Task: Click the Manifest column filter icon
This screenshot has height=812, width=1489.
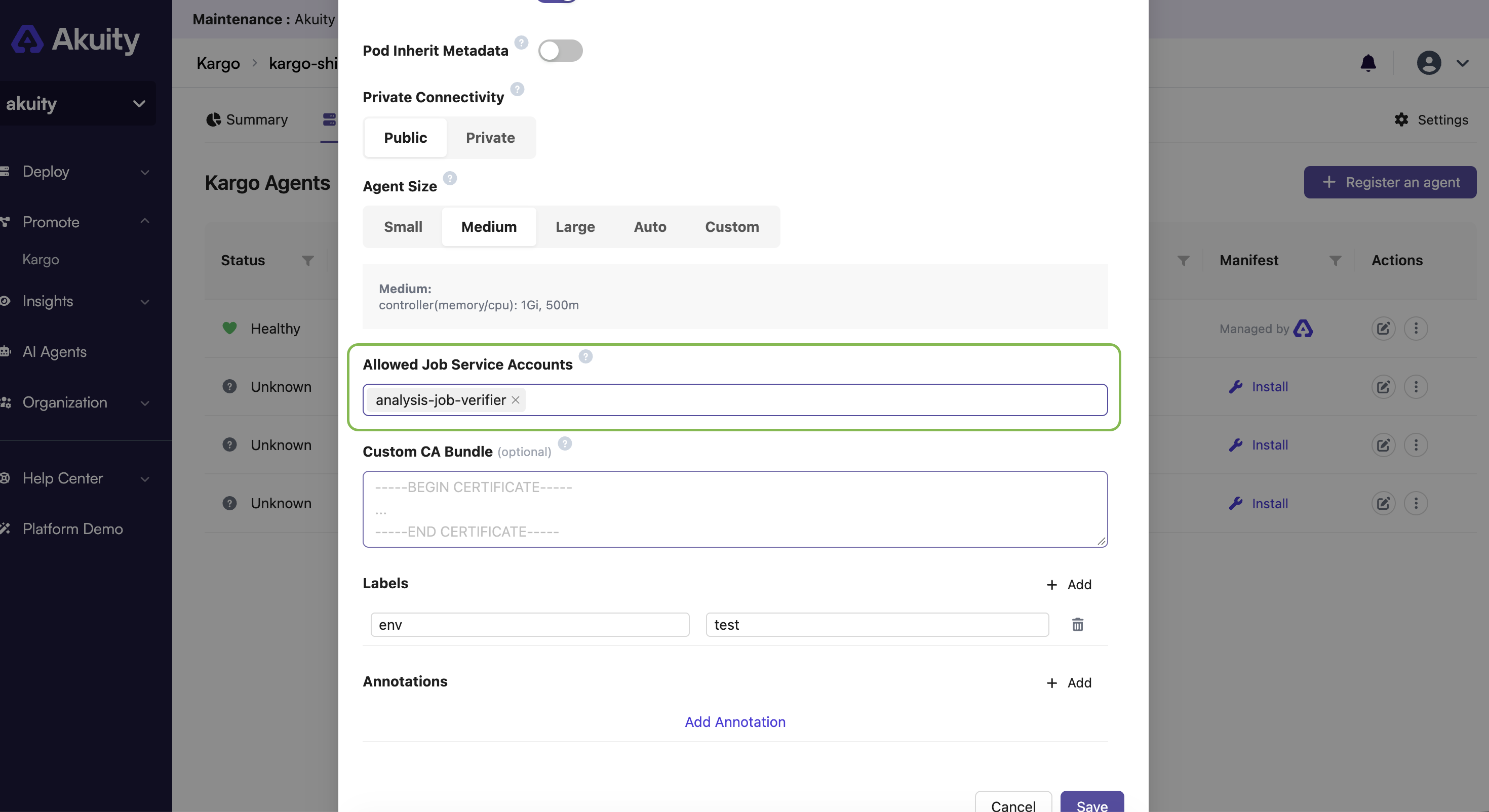Action: [1335, 261]
